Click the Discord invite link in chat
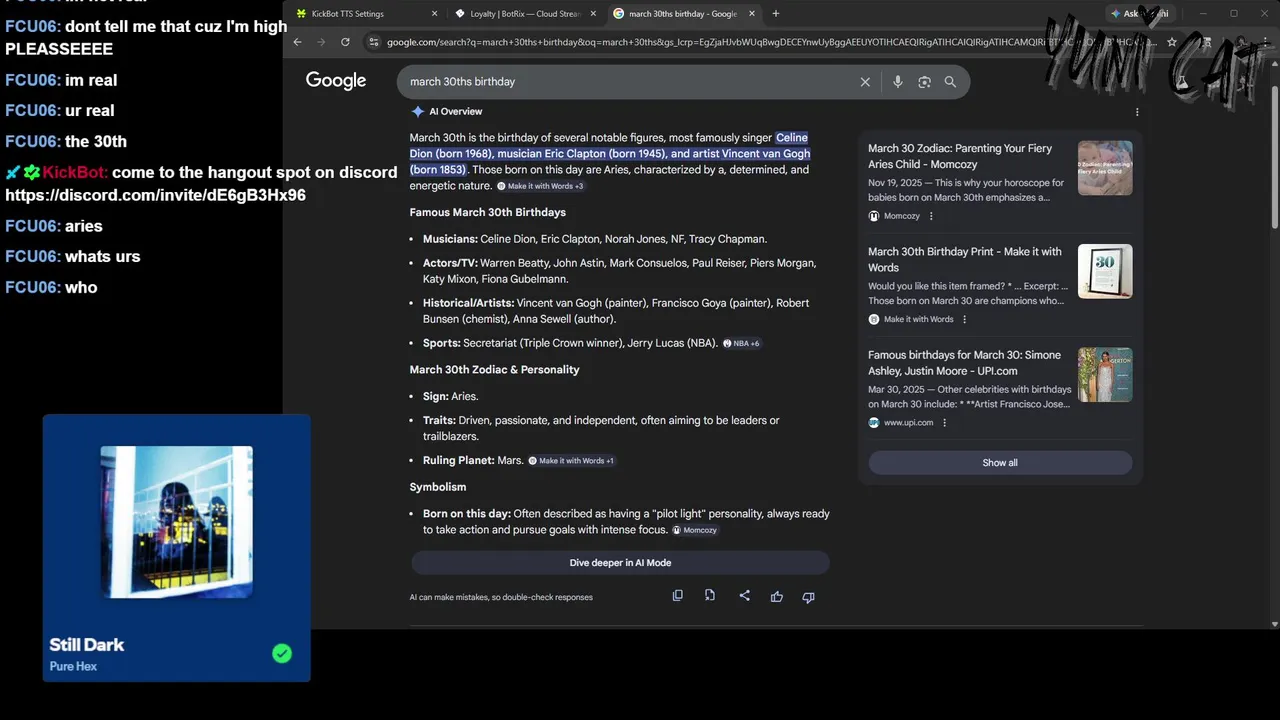 156,195
